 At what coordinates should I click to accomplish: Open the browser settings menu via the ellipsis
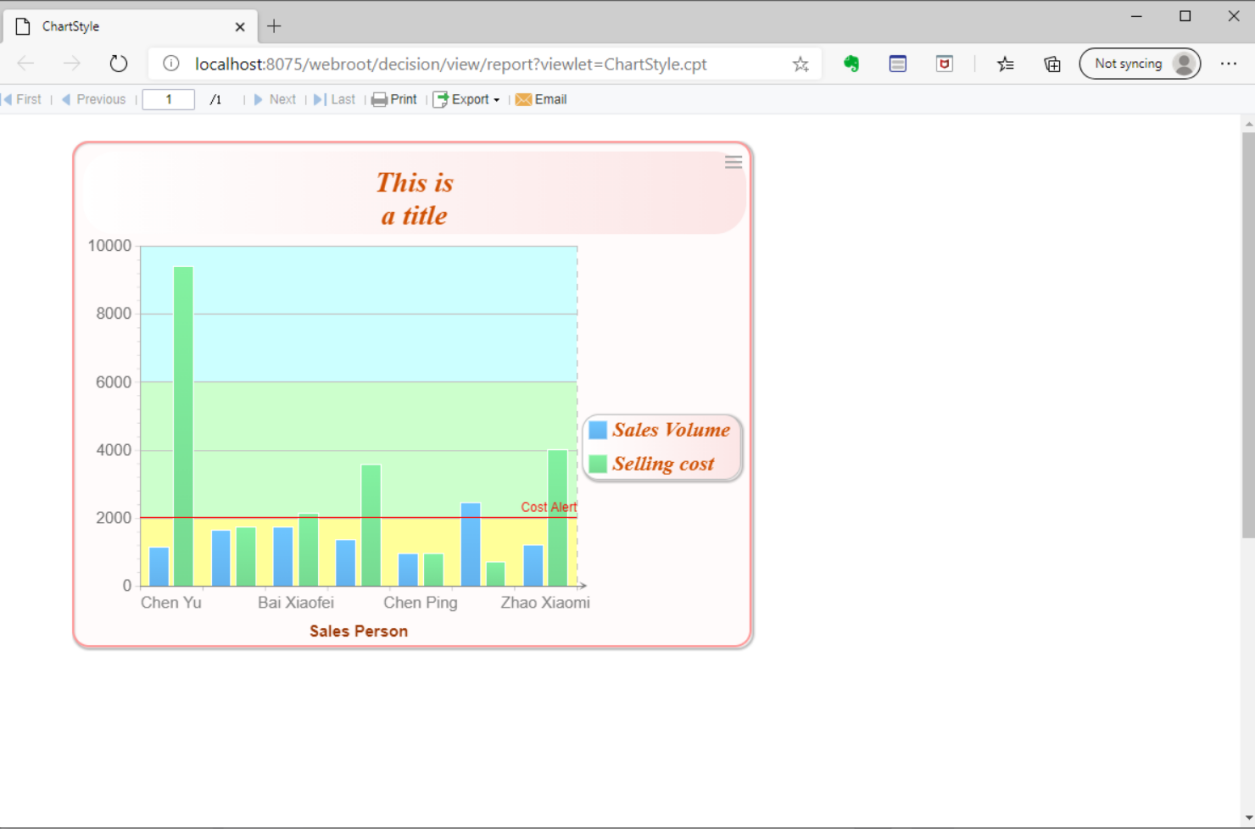click(1228, 63)
